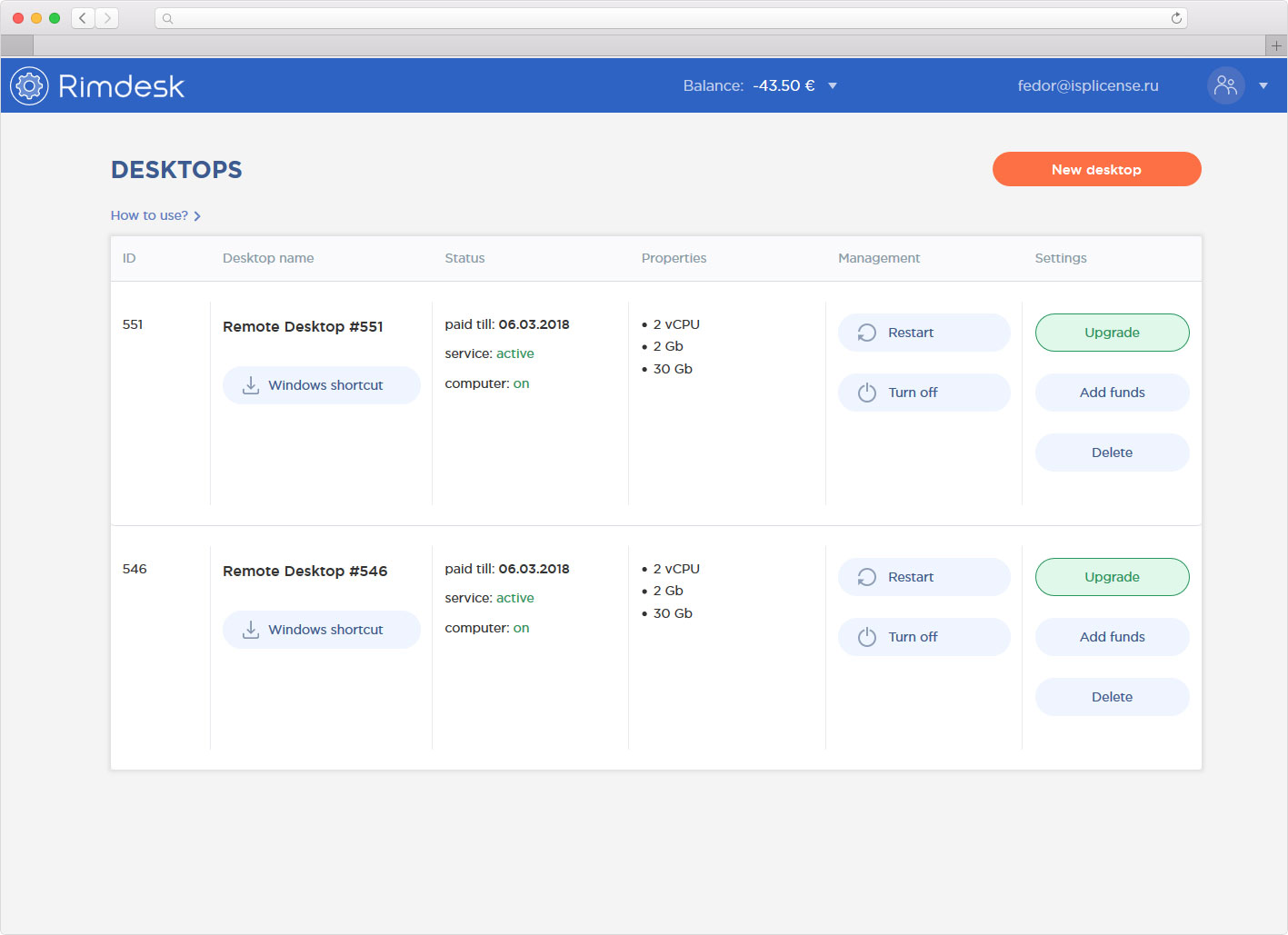This screenshot has width=1288, height=935.
Task: Click the browser forward arrow
Action: (x=107, y=18)
